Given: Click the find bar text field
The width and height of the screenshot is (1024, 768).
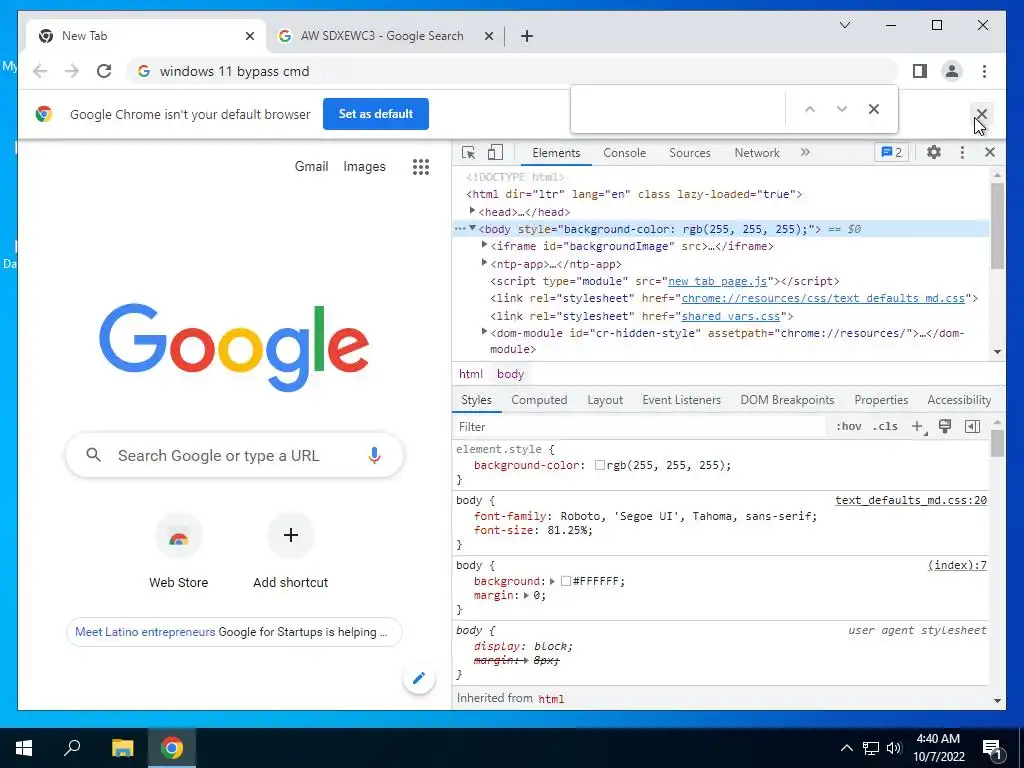Looking at the screenshot, I should (x=679, y=109).
